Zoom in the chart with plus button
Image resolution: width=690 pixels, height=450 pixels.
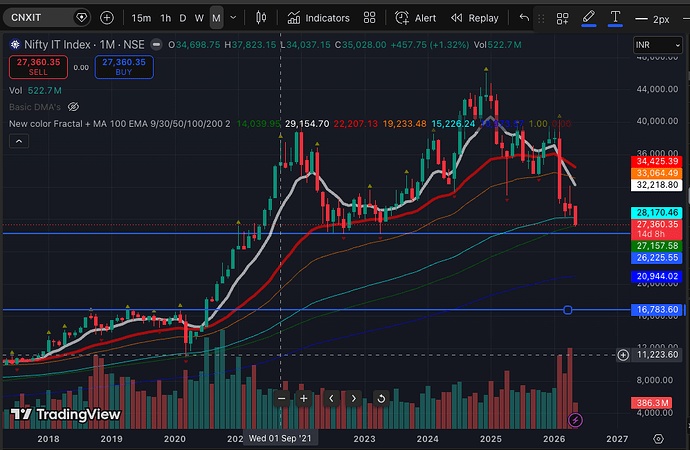[304, 399]
